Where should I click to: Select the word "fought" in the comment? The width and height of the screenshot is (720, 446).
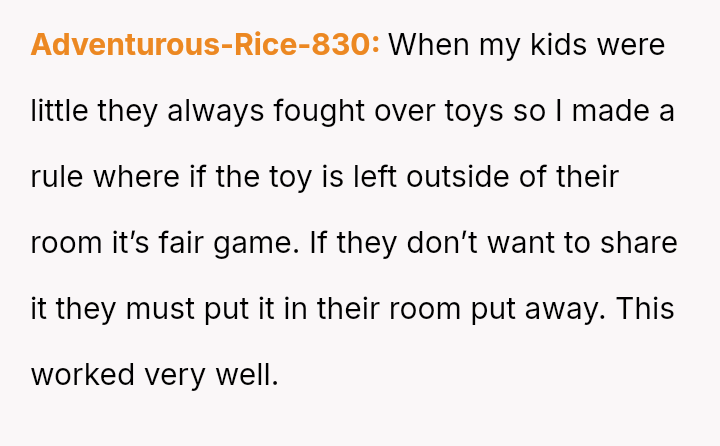coord(317,111)
